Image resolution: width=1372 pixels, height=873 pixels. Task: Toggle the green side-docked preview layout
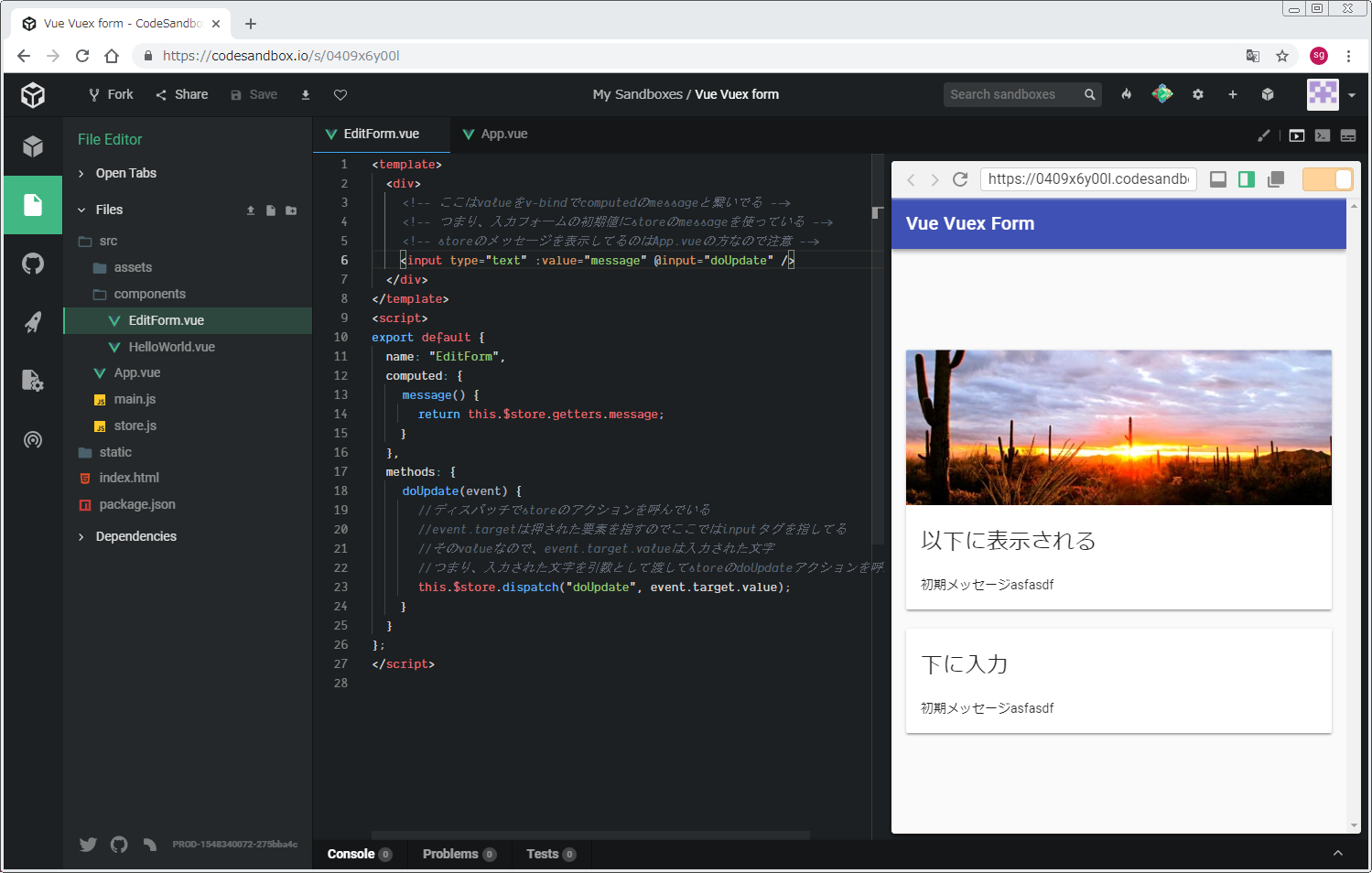coord(1247,179)
